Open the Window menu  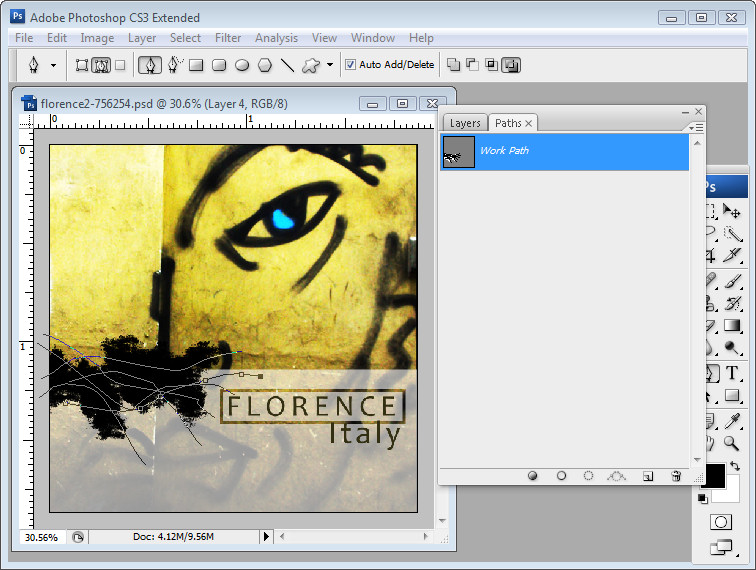point(373,38)
